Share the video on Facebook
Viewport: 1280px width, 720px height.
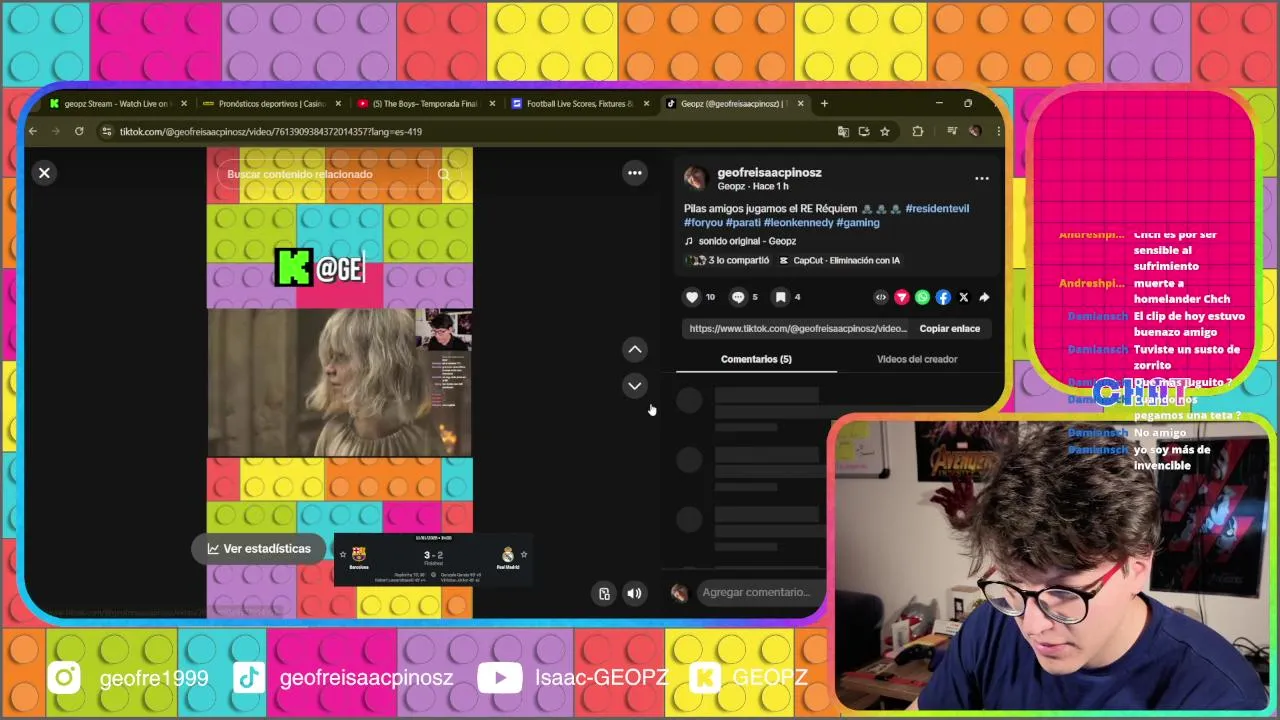tap(943, 297)
